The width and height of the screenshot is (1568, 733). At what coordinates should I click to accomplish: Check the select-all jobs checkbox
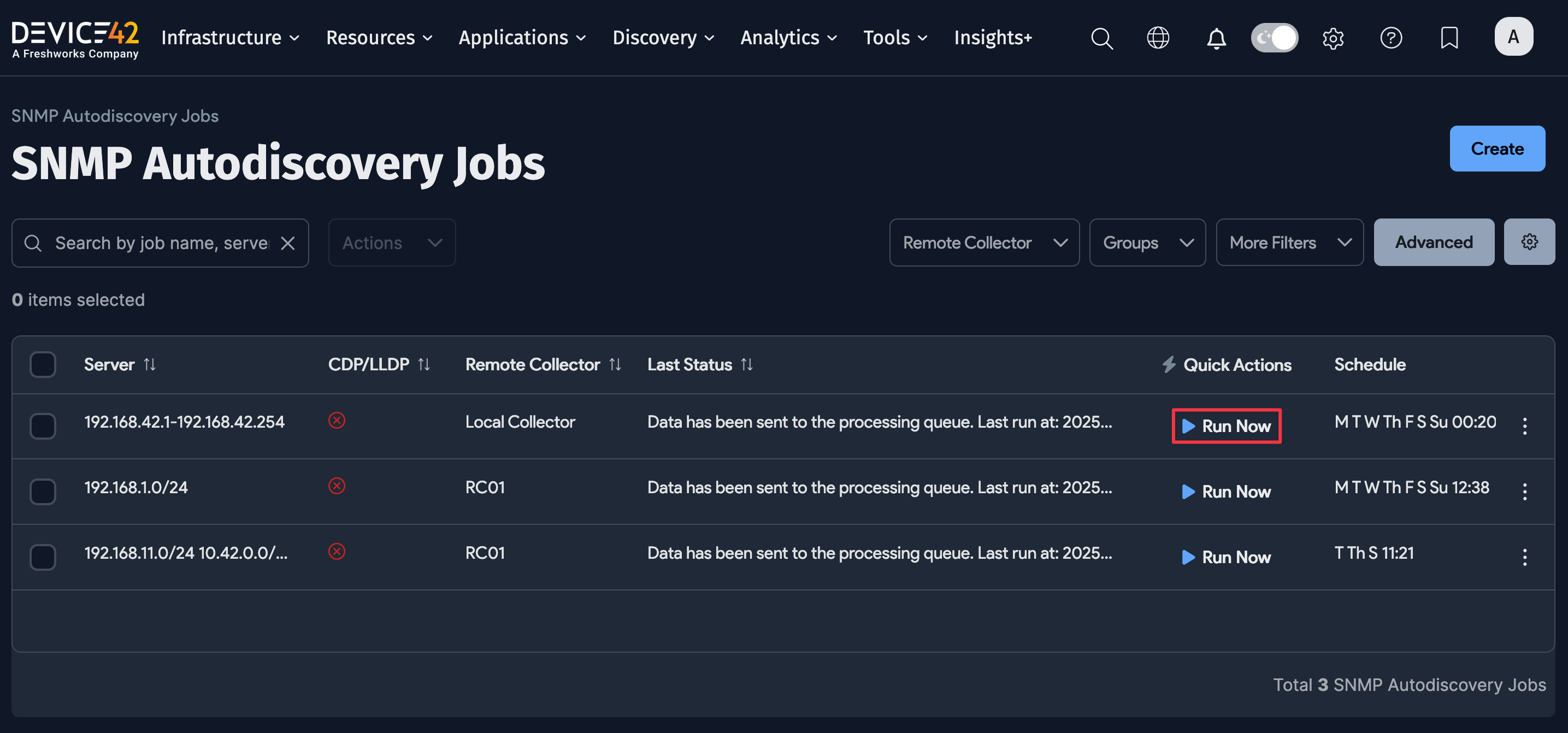coord(43,364)
